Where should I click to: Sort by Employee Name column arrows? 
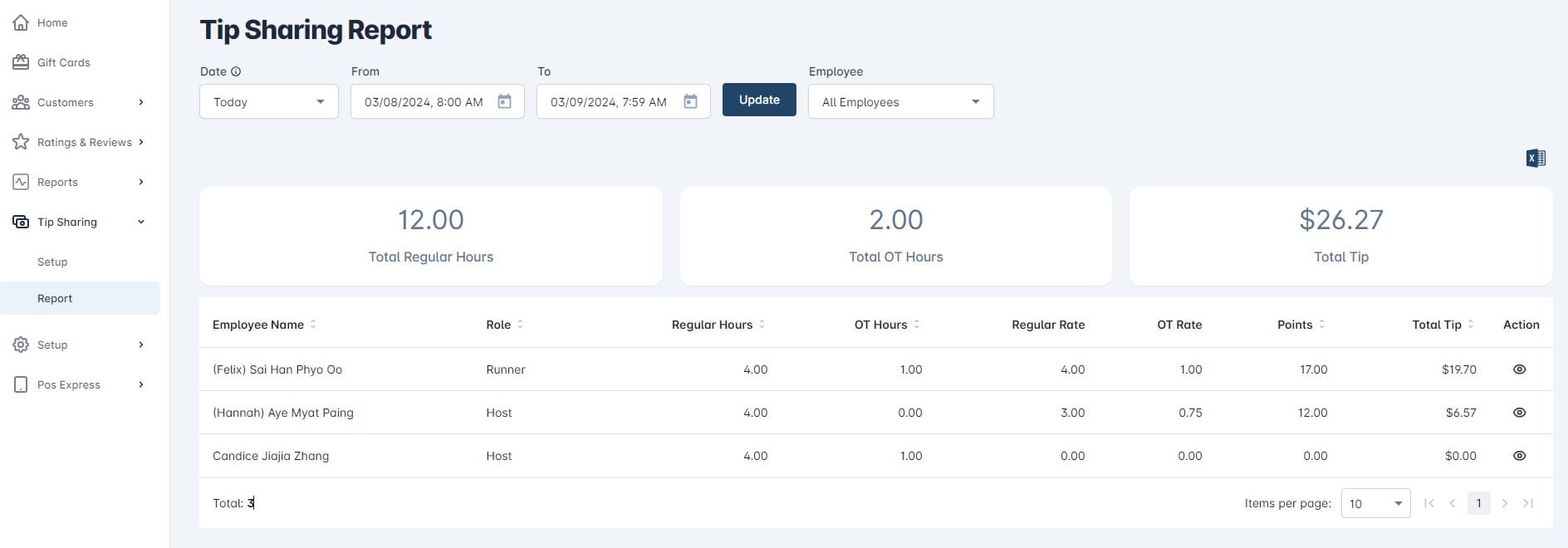[313, 325]
